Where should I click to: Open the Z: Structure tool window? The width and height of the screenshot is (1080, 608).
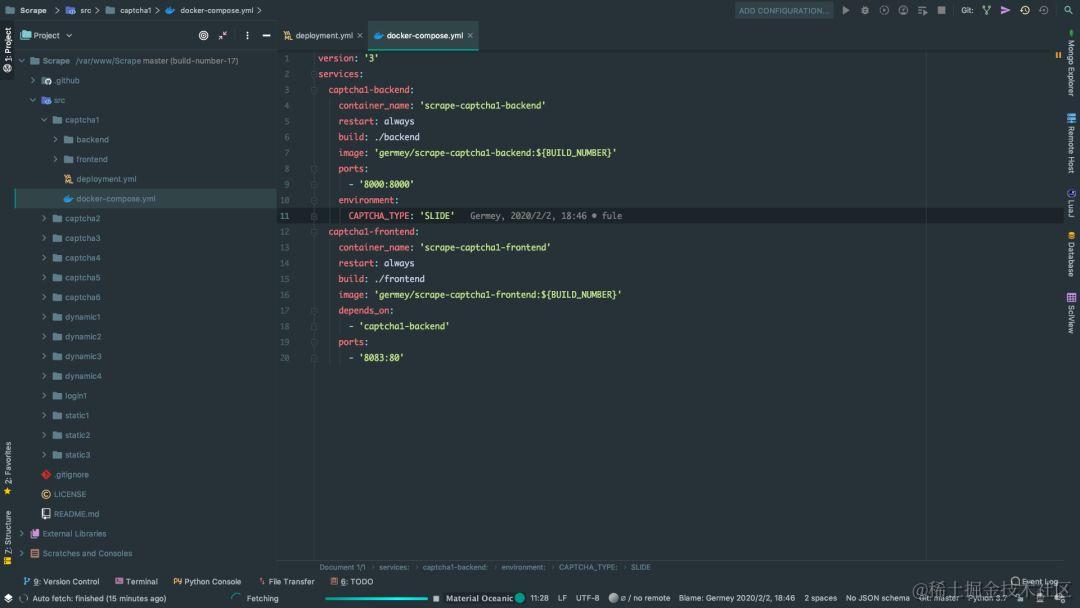coord(8,538)
